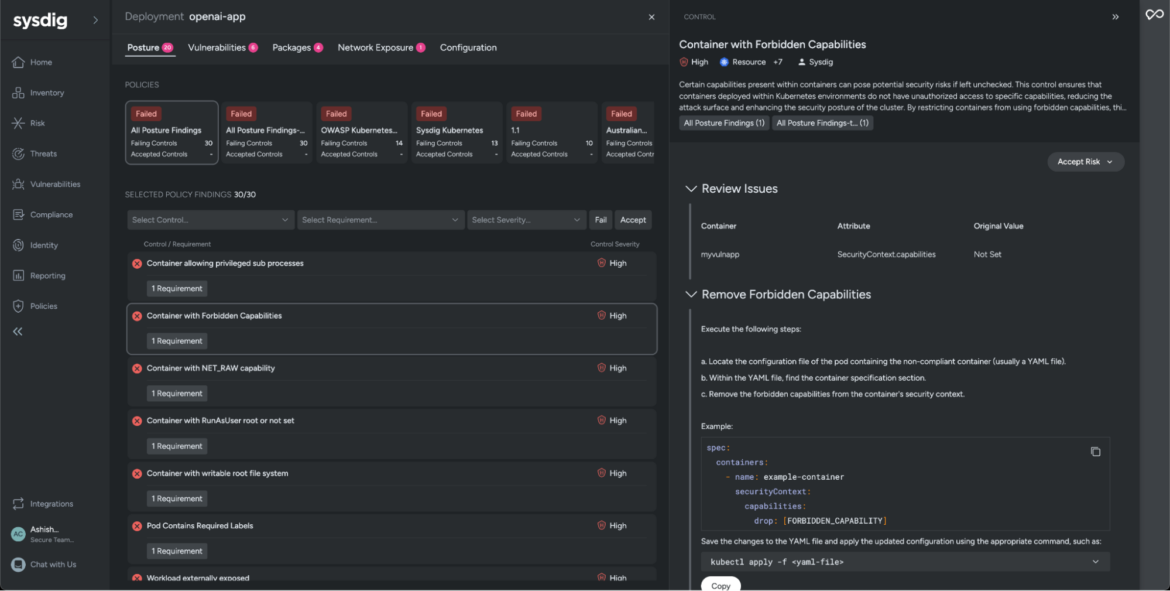1170x591 pixels.
Task: Switch to the Vulnerabilities tab
Action: 222,48
